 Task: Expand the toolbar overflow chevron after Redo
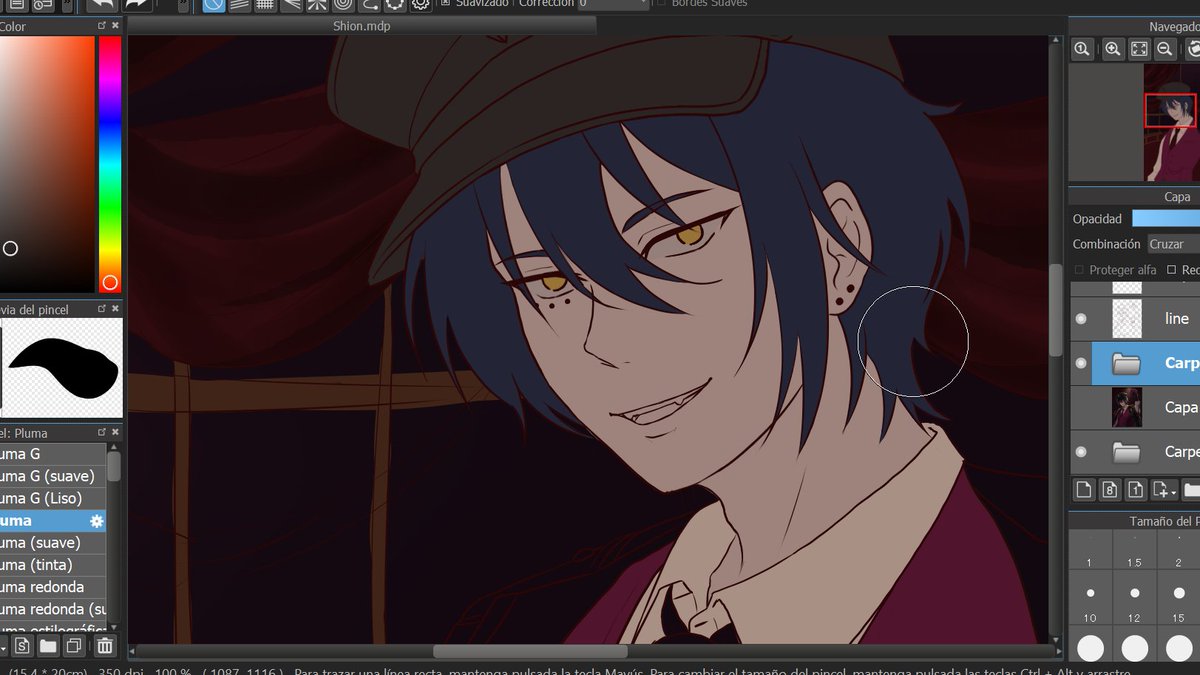(x=181, y=5)
